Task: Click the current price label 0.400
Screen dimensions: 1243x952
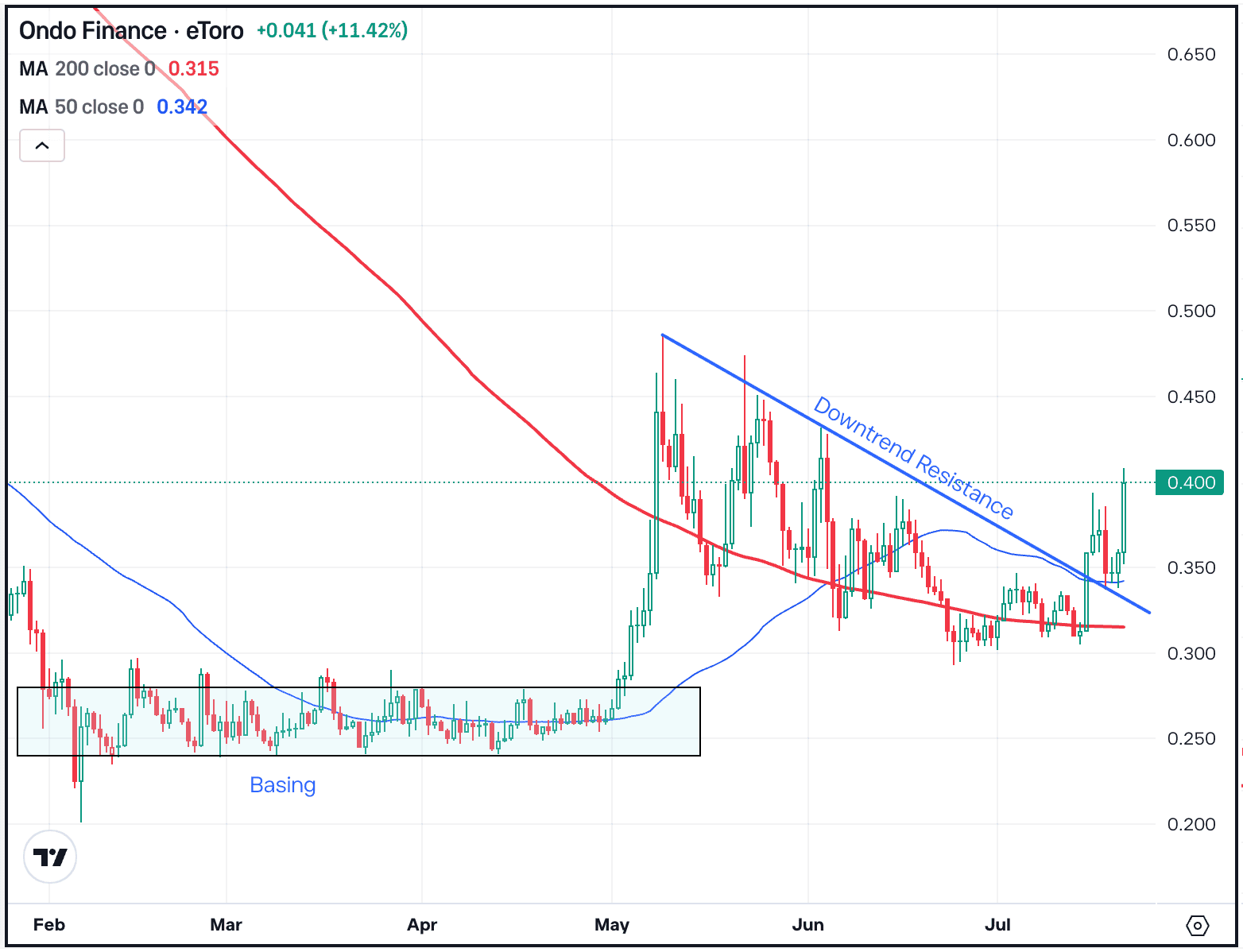Action: click(1190, 482)
